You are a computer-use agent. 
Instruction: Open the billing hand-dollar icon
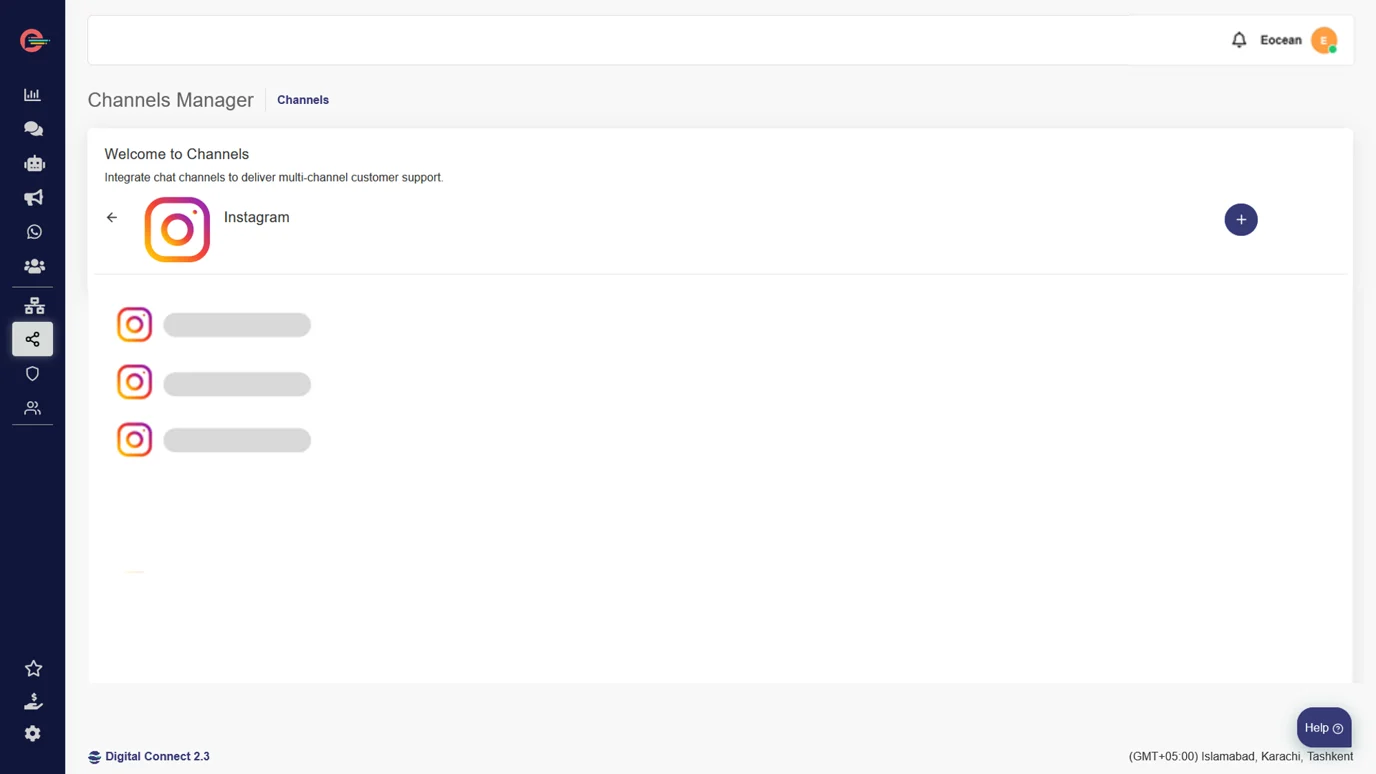coord(33,701)
